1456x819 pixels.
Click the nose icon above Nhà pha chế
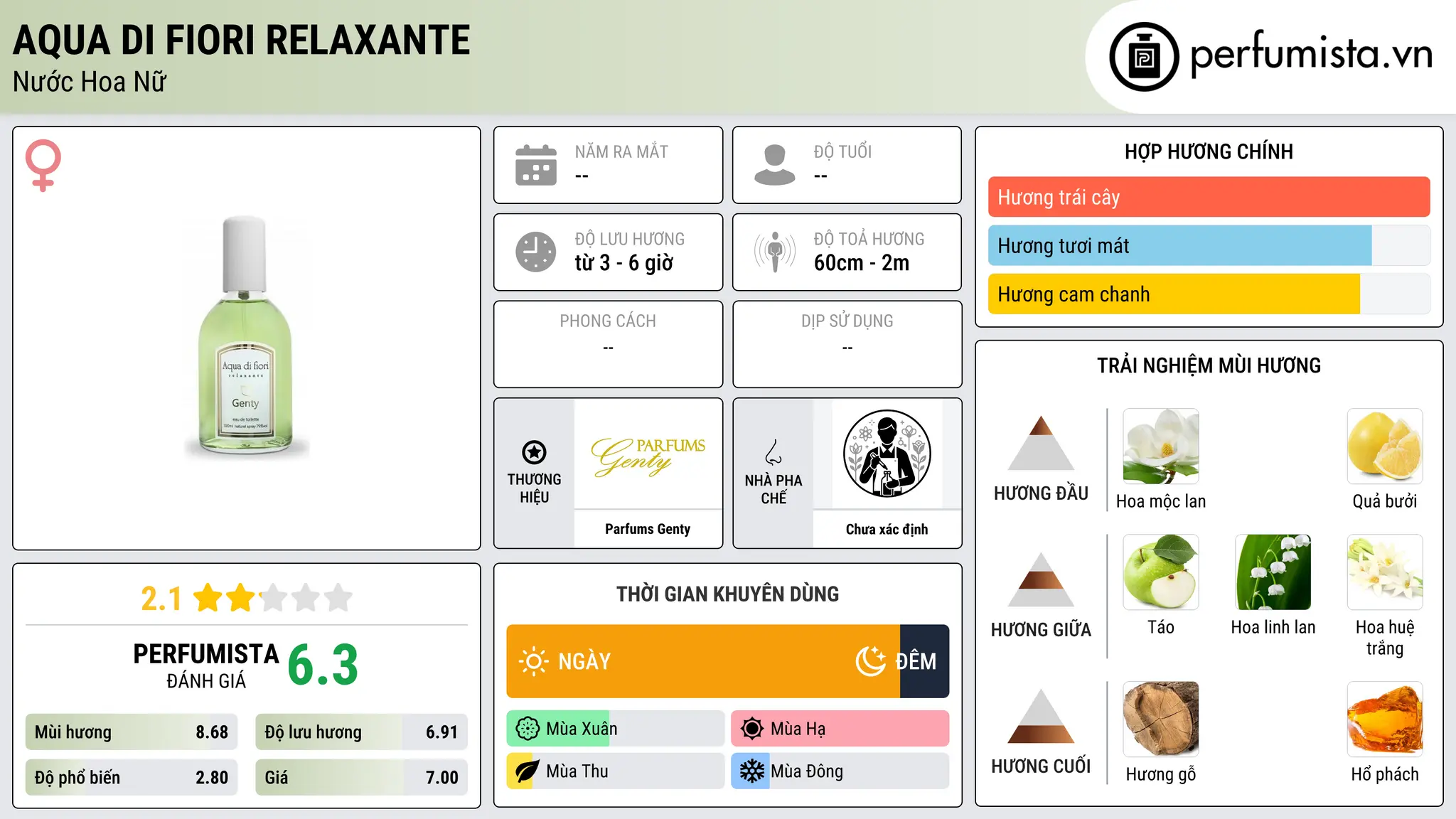pos(773,452)
